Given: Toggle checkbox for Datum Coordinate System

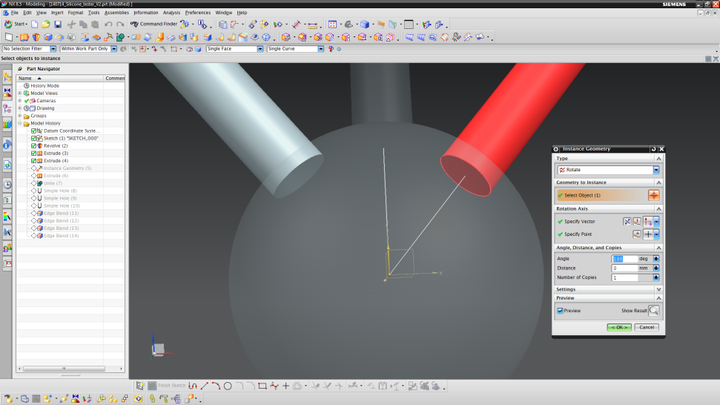Looking at the screenshot, I should 34,131.
